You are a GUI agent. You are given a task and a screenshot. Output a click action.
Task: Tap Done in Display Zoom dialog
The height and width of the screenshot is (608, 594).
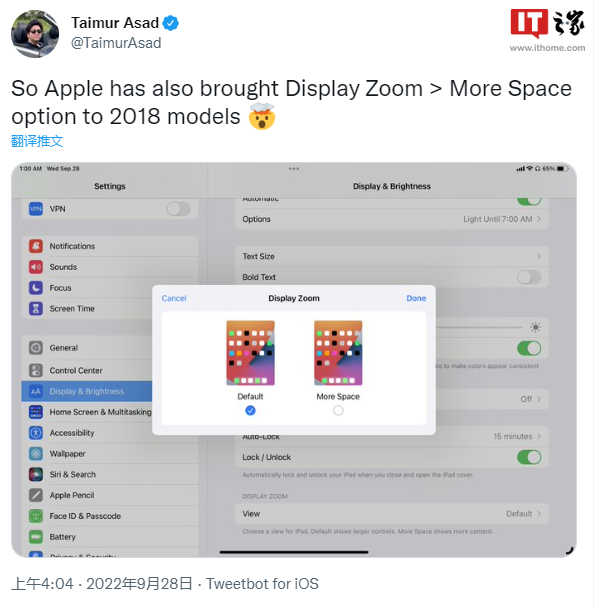point(416,298)
